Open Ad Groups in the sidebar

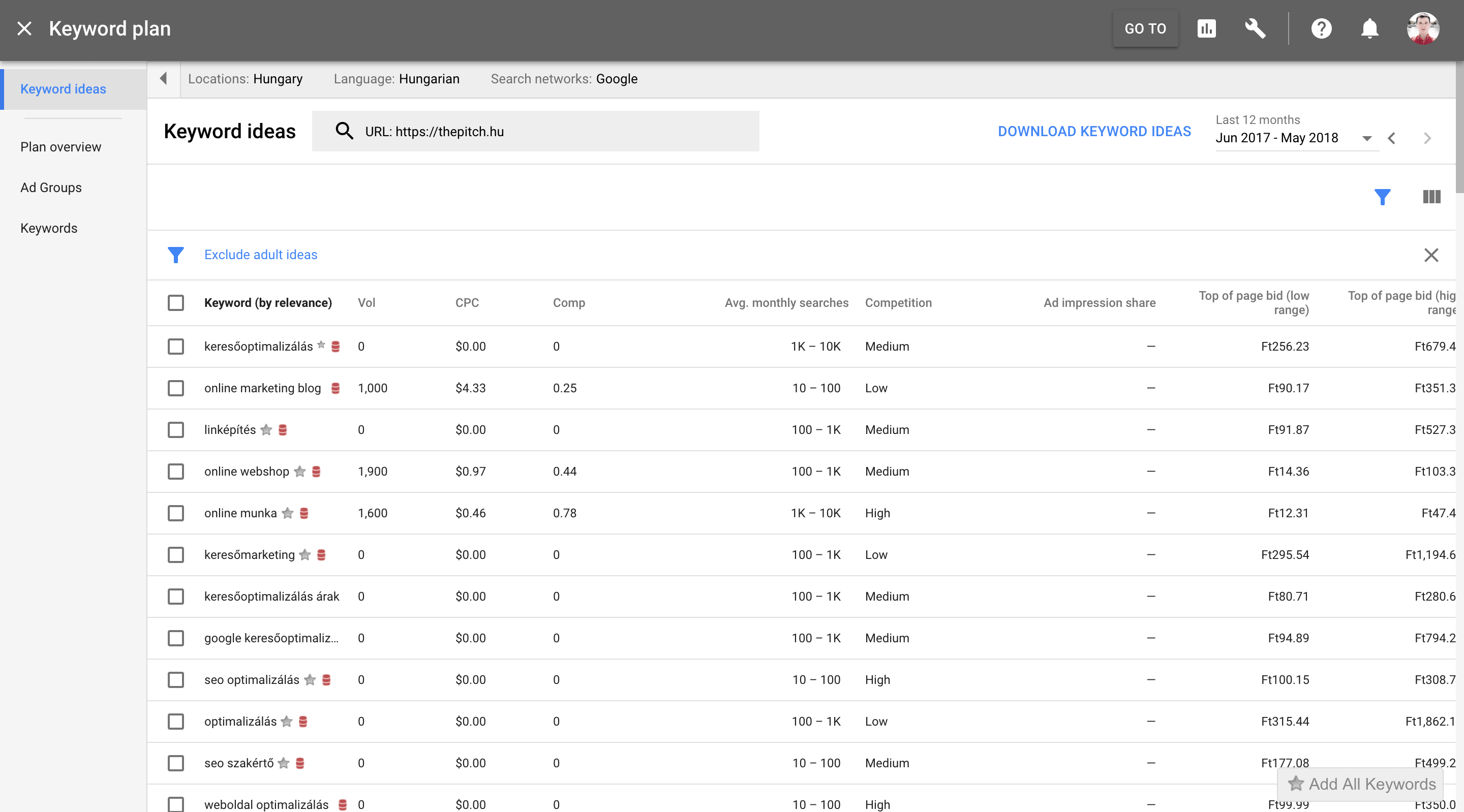pos(51,188)
